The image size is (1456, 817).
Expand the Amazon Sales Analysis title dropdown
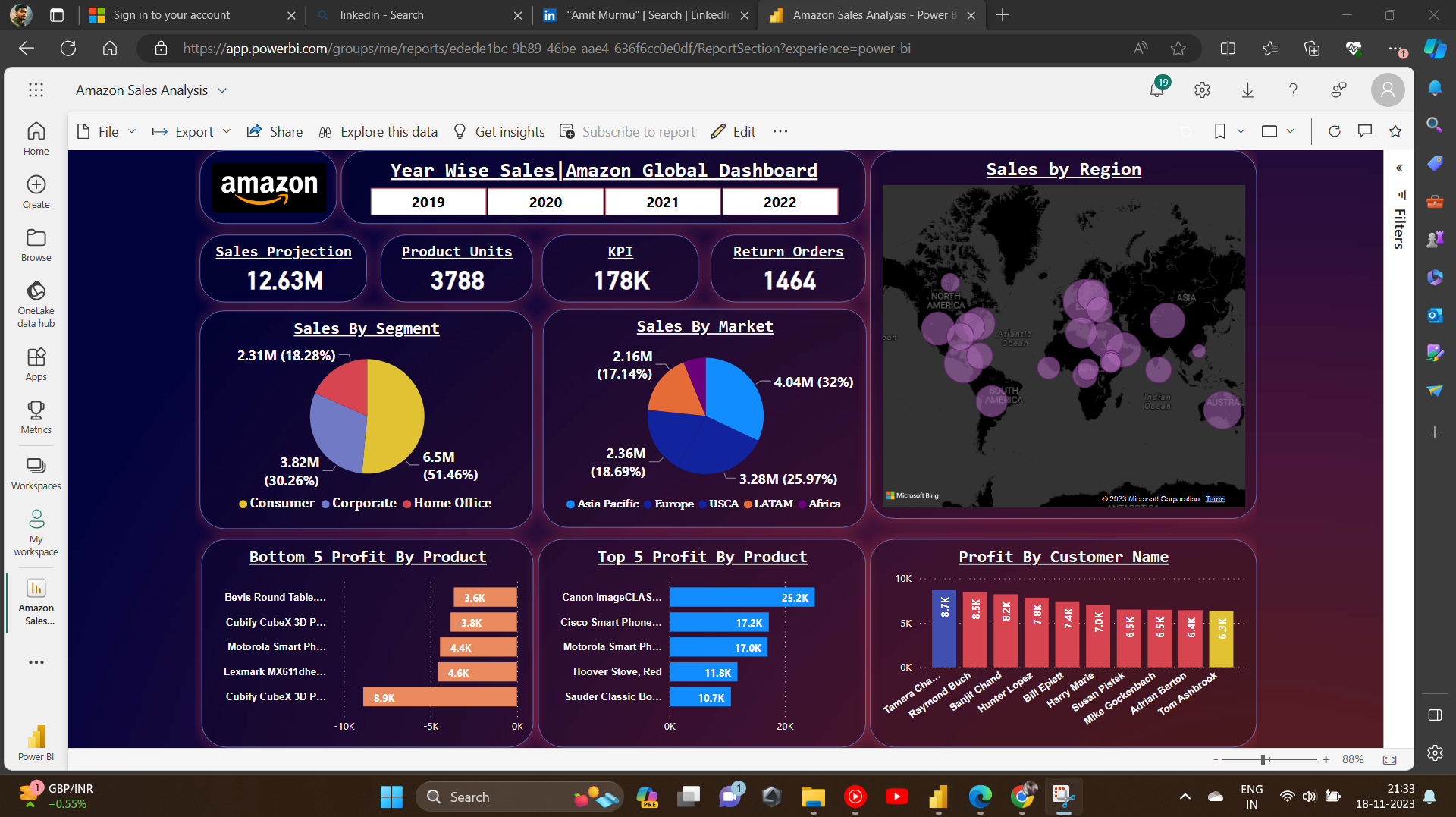[222, 90]
